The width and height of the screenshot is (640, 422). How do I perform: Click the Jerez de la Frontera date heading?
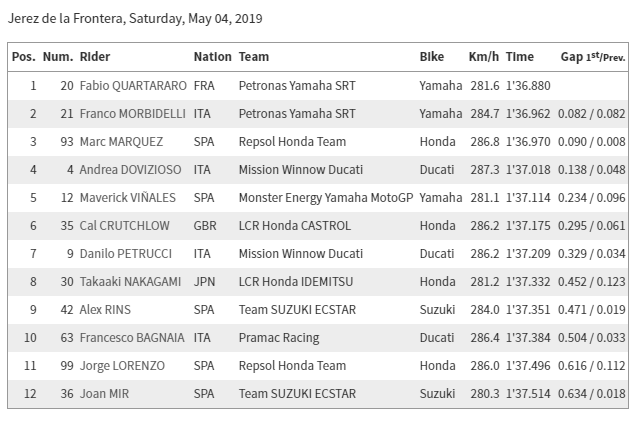135,19
